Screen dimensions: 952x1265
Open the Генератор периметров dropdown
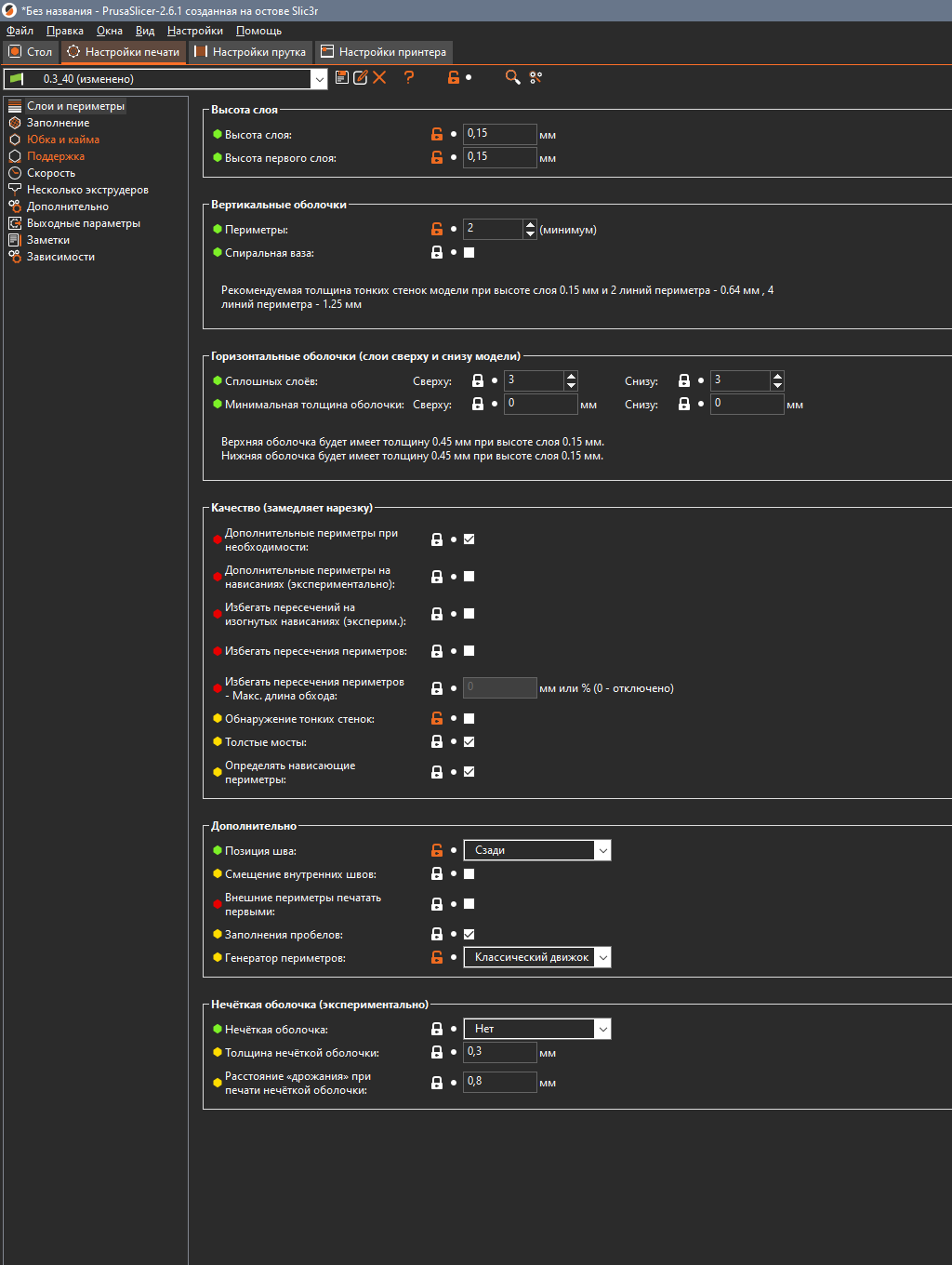point(537,957)
